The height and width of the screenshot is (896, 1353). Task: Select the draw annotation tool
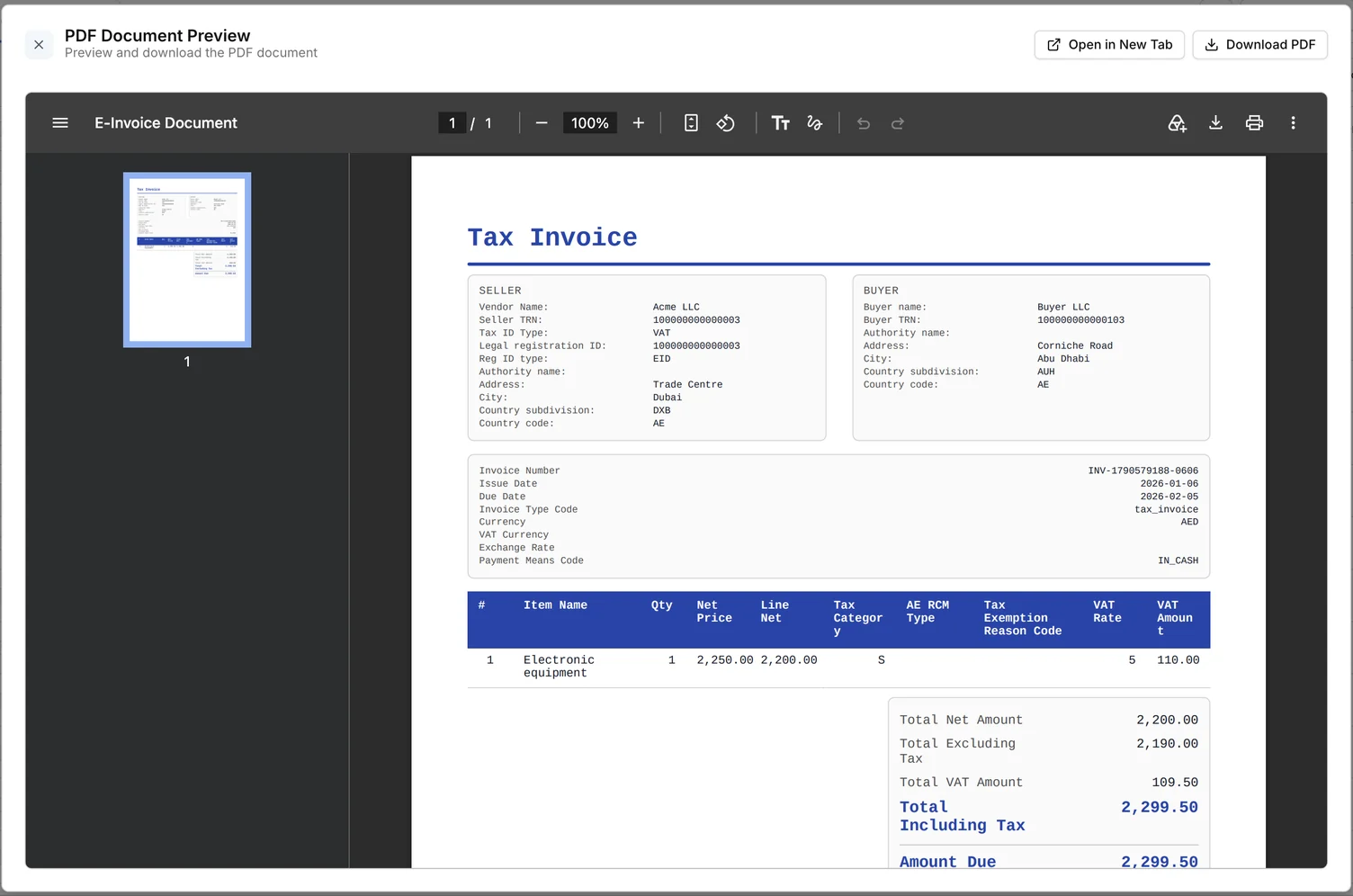click(x=815, y=123)
